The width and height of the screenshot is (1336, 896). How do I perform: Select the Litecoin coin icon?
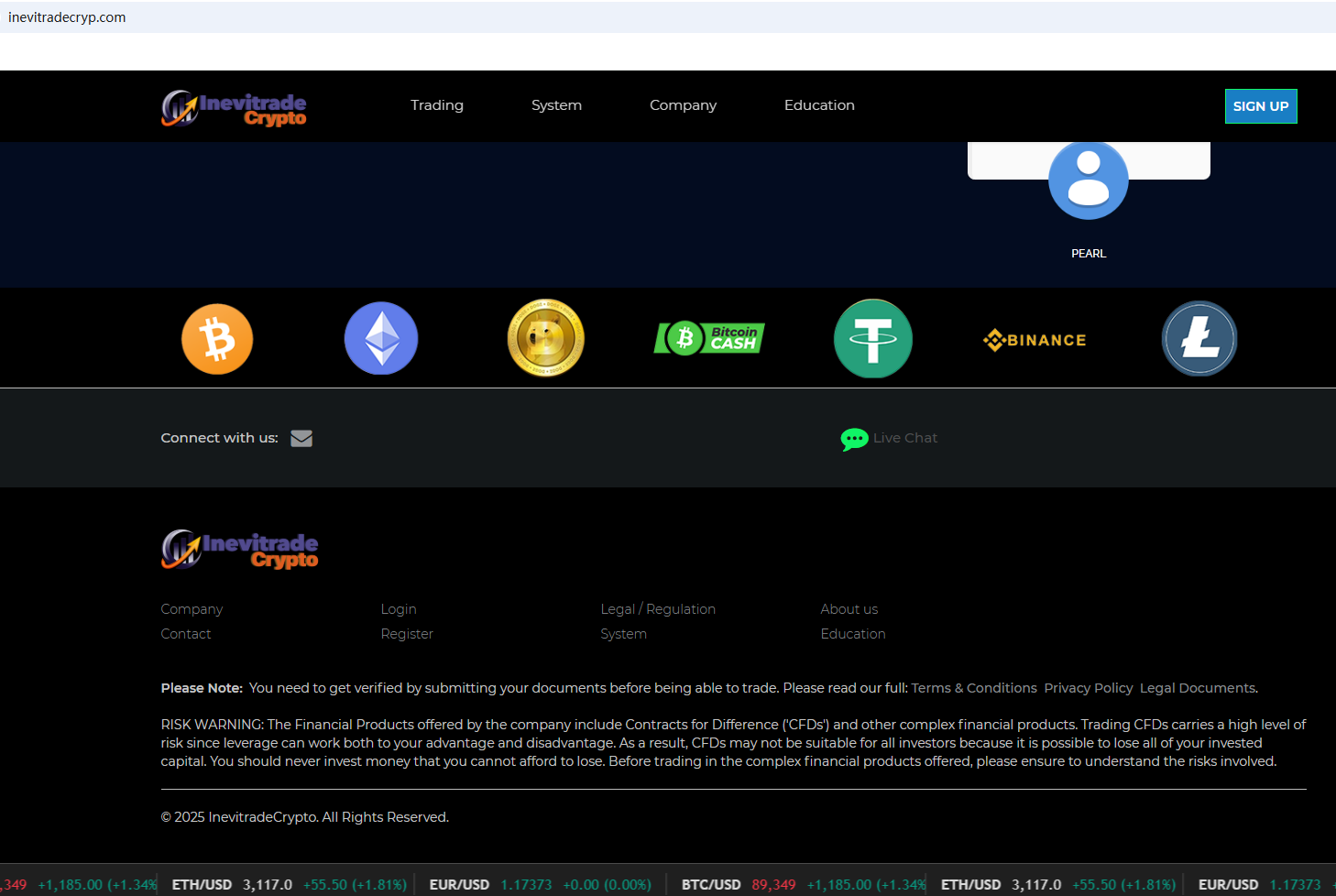pos(1199,338)
